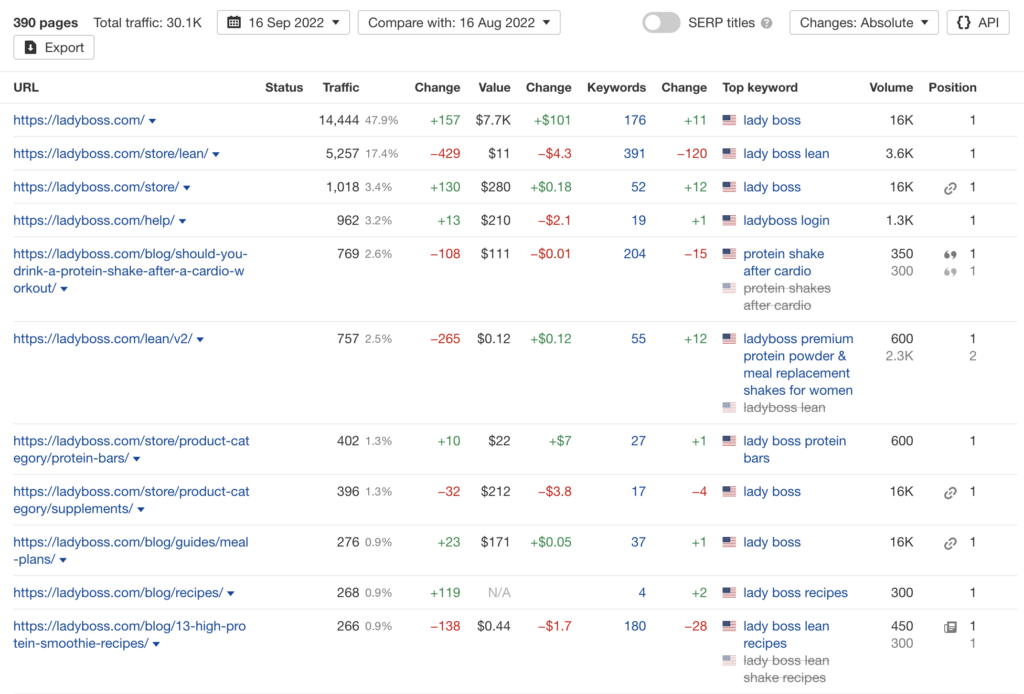1024x694 pixels.
Task: Click the keyword 'protein shake after cardio'
Action: pyautogui.click(x=784, y=262)
